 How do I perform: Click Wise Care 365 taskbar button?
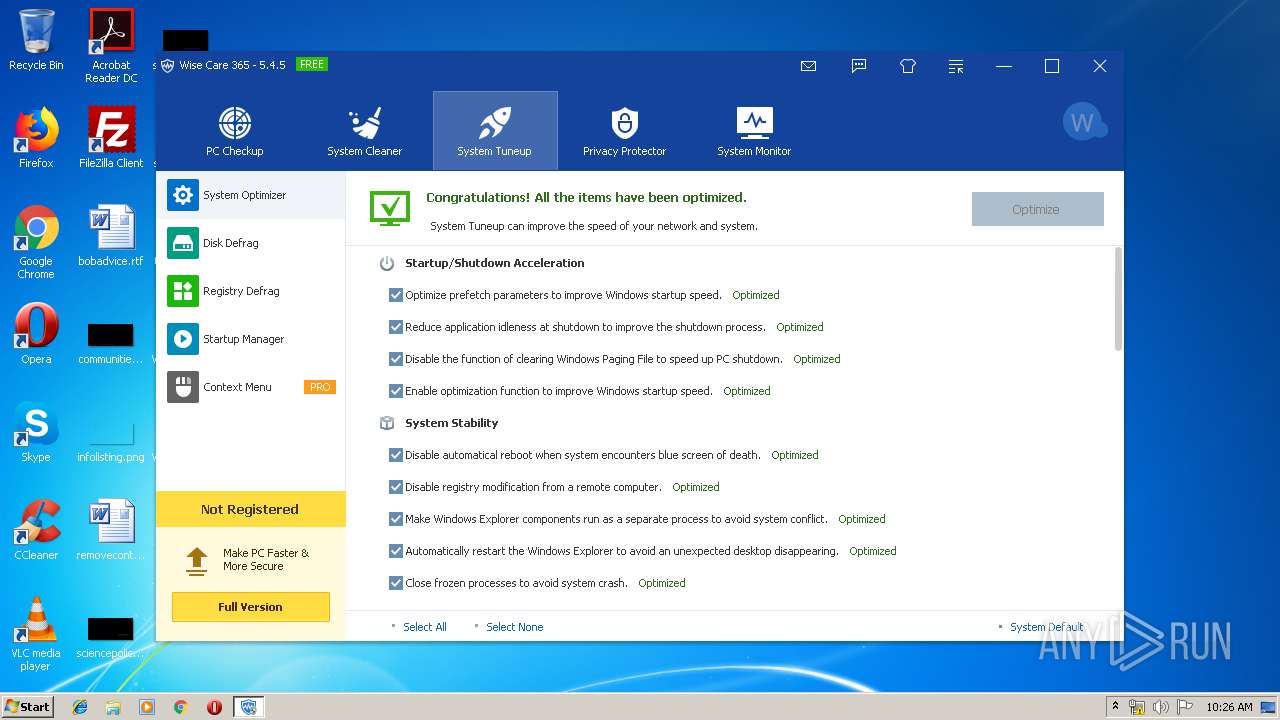(248, 707)
